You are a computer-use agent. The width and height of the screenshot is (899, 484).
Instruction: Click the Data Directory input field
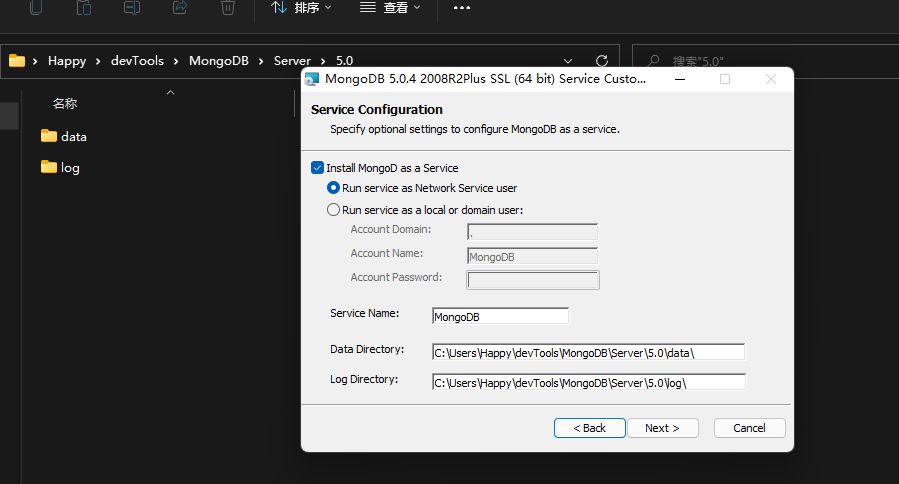588,352
